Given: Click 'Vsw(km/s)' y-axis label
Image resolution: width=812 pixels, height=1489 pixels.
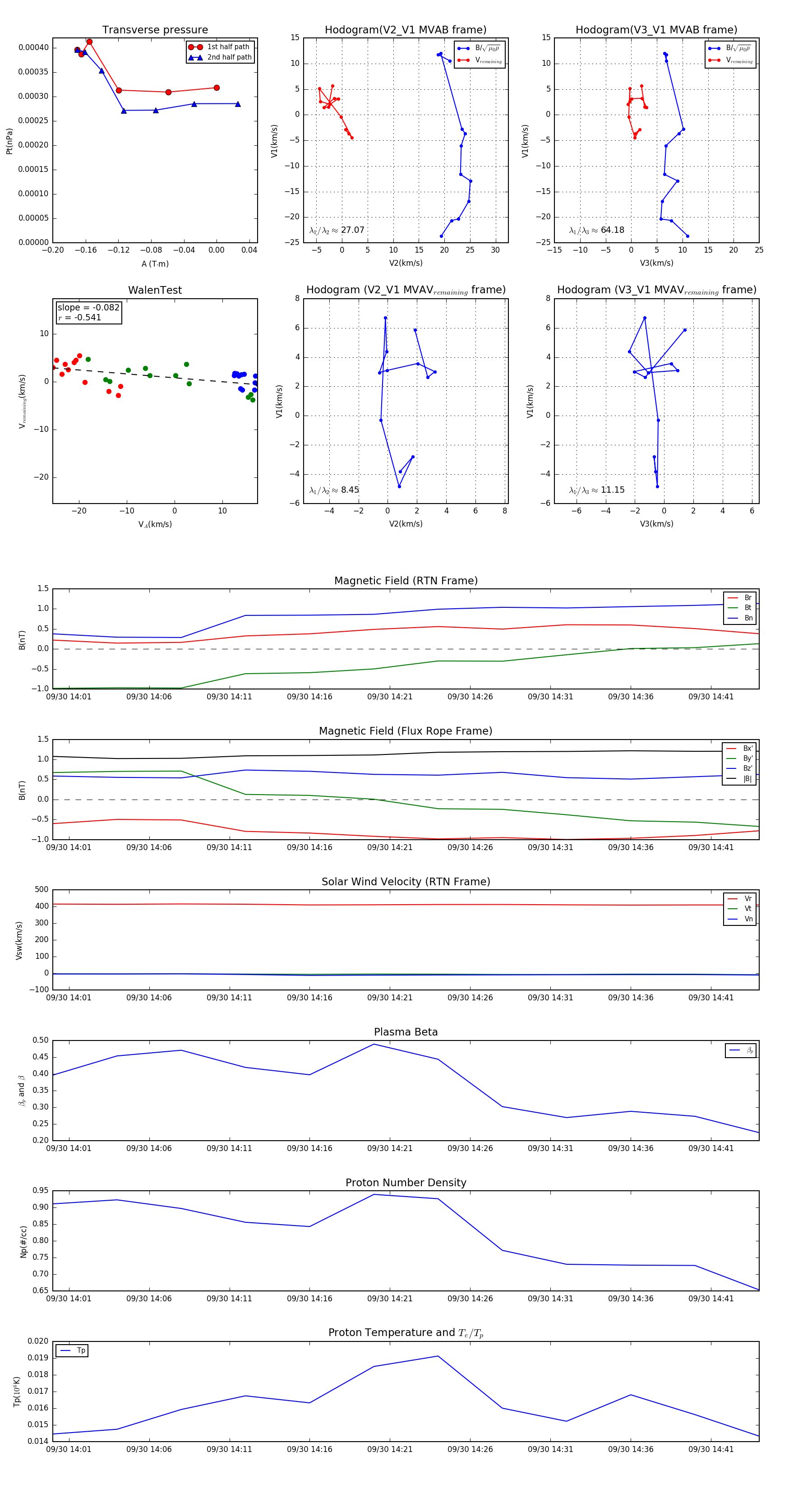Looking at the screenshot, I should click(x=19, y=940).
